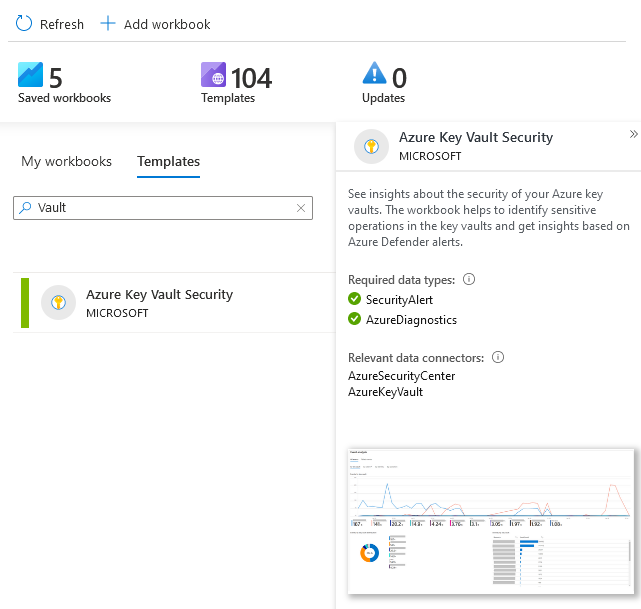Click the key vault icon in details header

372,146
